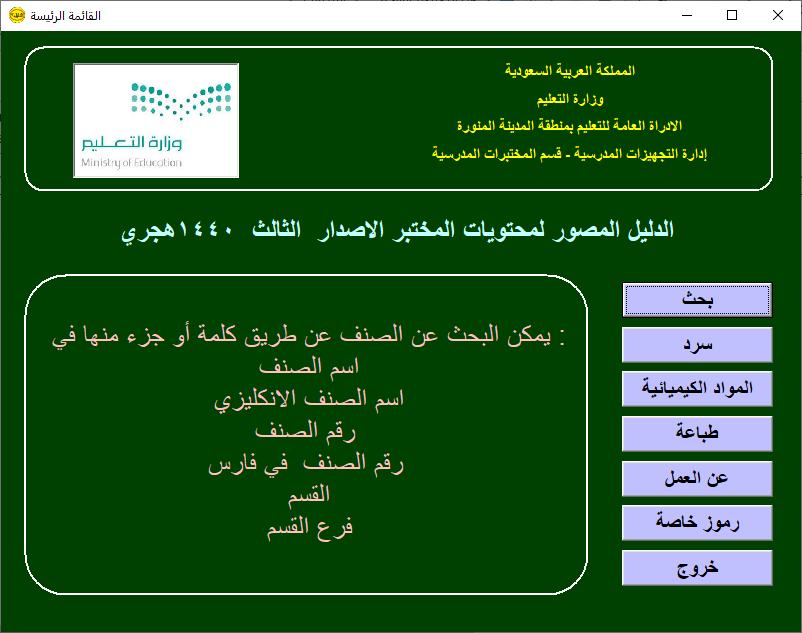Click the window title القائمة الرئيسة text
Screen dimensions: 802x633
point(65,16)
